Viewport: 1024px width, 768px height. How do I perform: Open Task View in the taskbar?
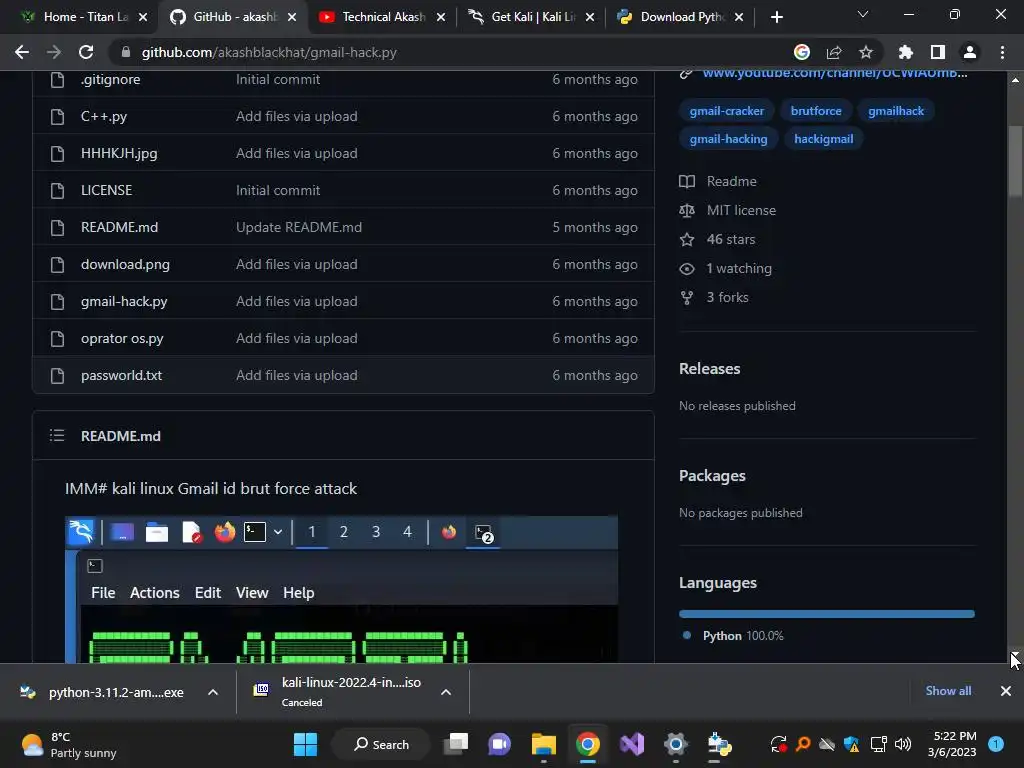(x=456, y=744)
